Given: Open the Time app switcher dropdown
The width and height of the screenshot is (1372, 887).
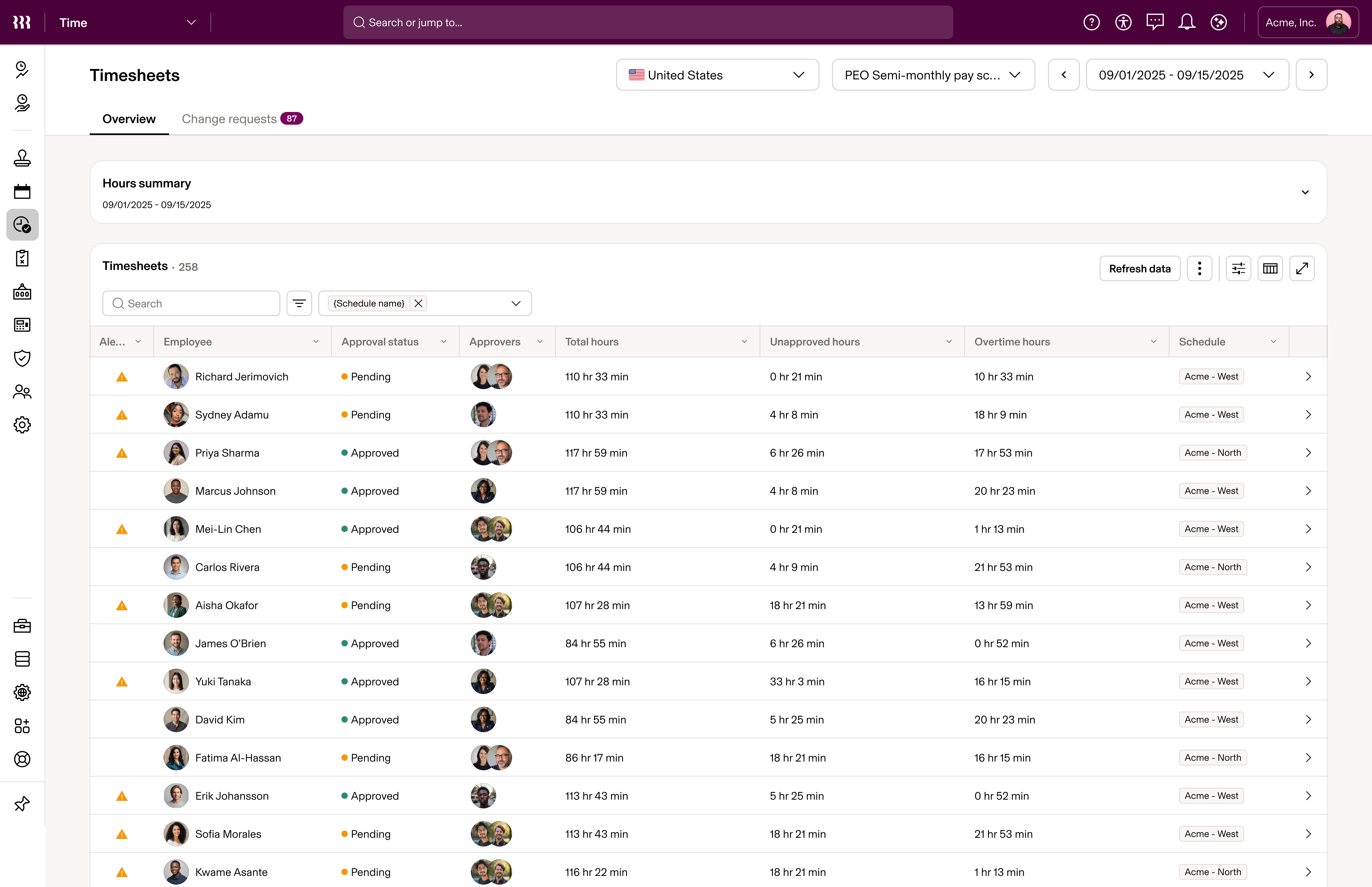Looking at the screenshot, I should 128,22.
